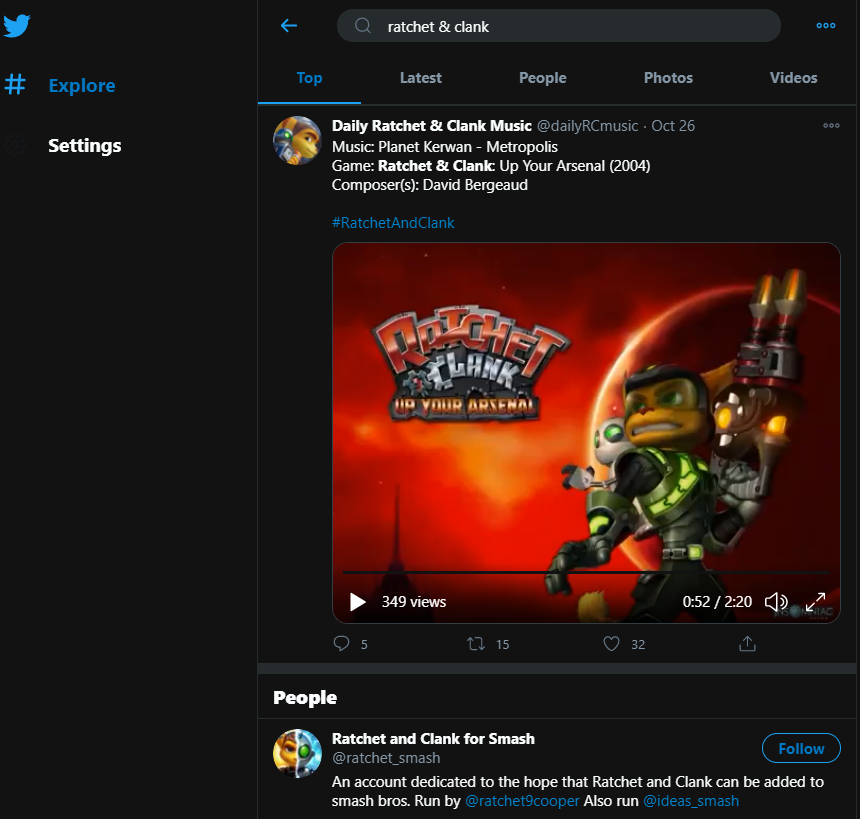Switch to the Latest tab
The width and height of the screenshot is (860, 819).
(420, 78)
